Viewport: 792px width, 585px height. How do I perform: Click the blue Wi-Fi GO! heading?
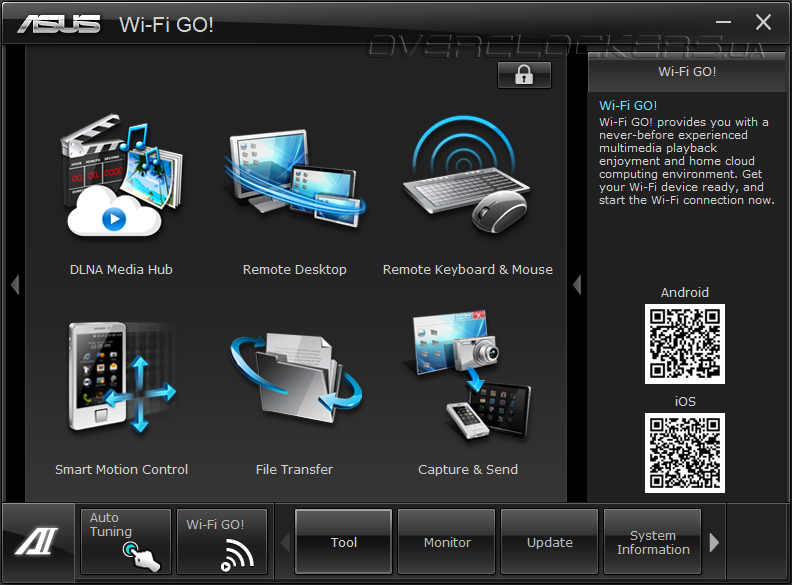click(x=628, y=106)
